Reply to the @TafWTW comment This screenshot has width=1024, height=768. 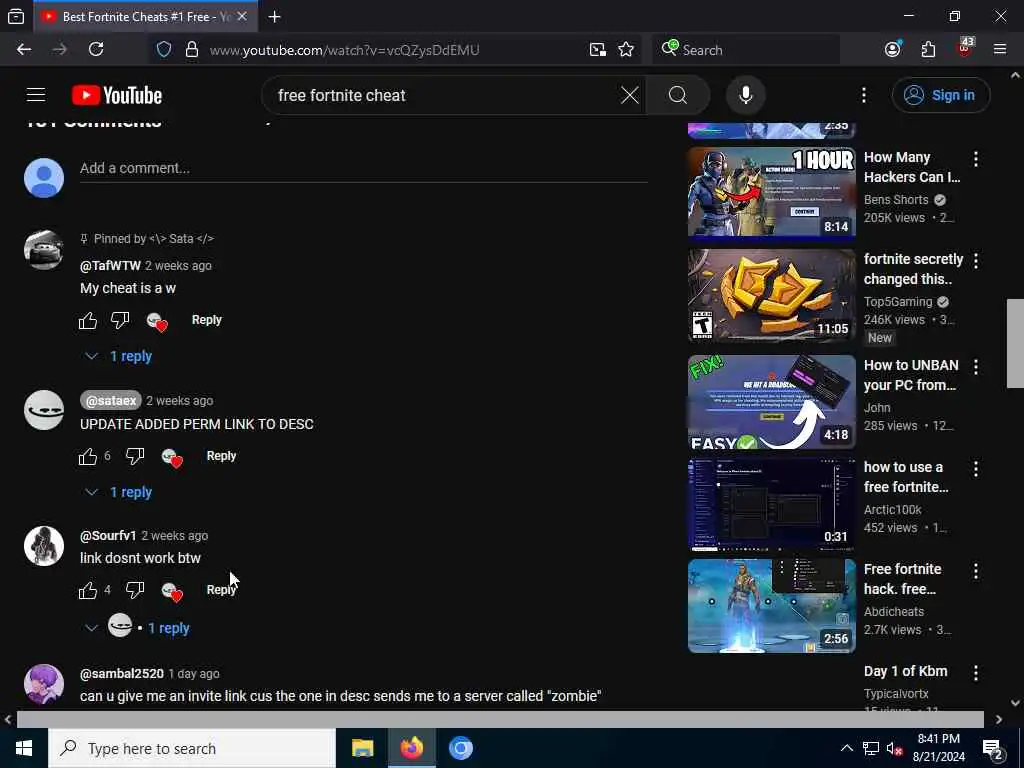(x=206, y=320)
